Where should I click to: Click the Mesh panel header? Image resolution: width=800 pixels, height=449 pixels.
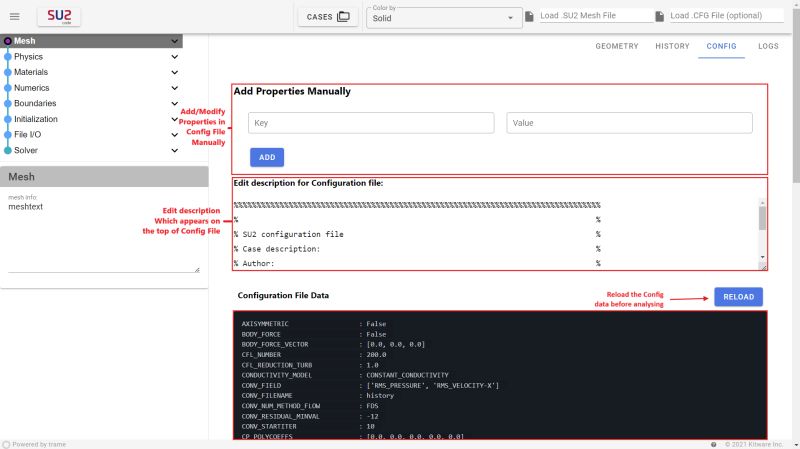click(x=104, y=177)
